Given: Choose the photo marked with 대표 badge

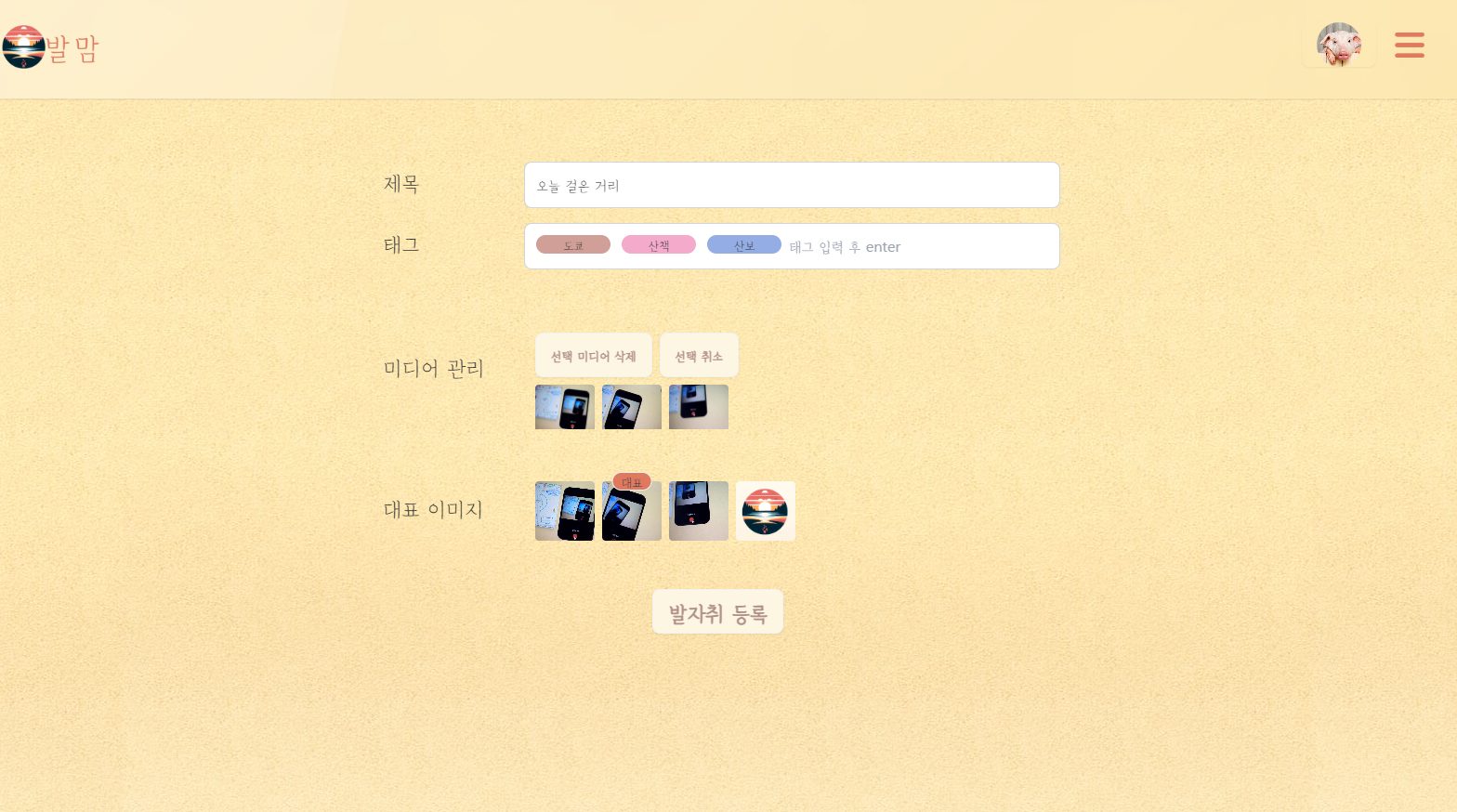Looking at the screenshot, I should [632, 513].
